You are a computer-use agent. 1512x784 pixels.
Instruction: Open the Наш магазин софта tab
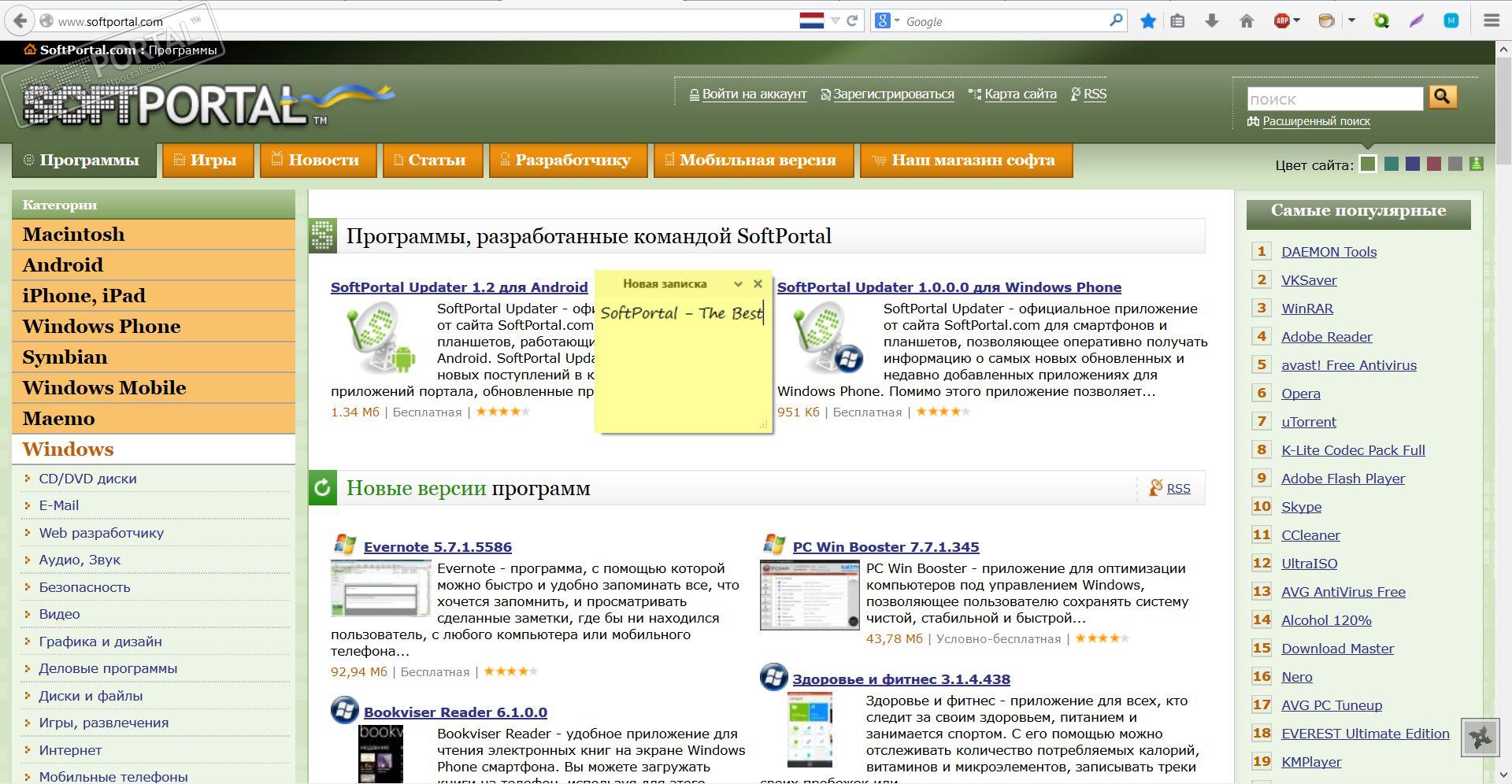(x=966, y=160)
